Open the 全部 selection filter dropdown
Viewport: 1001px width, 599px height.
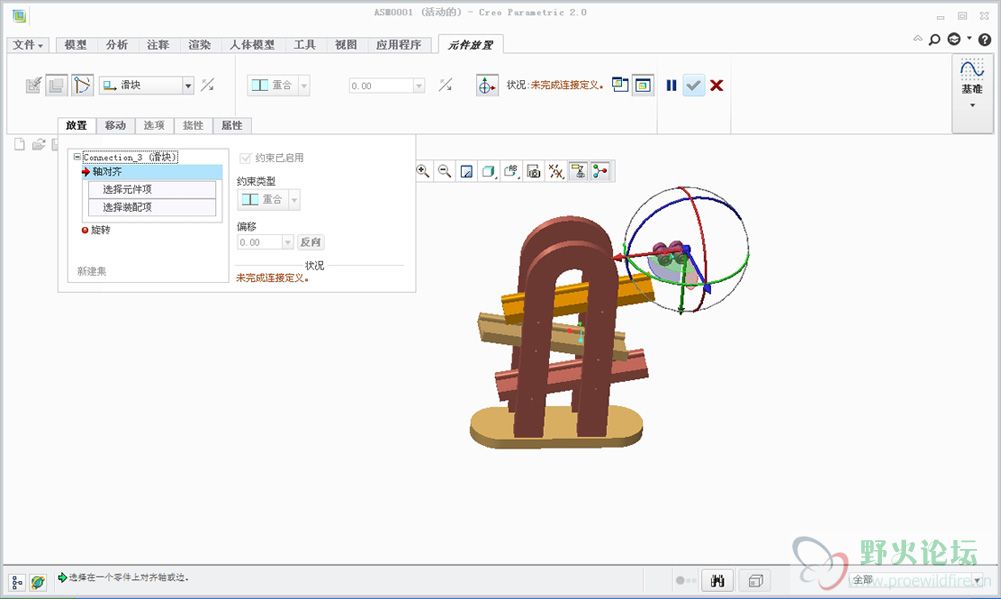pyautogui.click(x=917, y=580)
